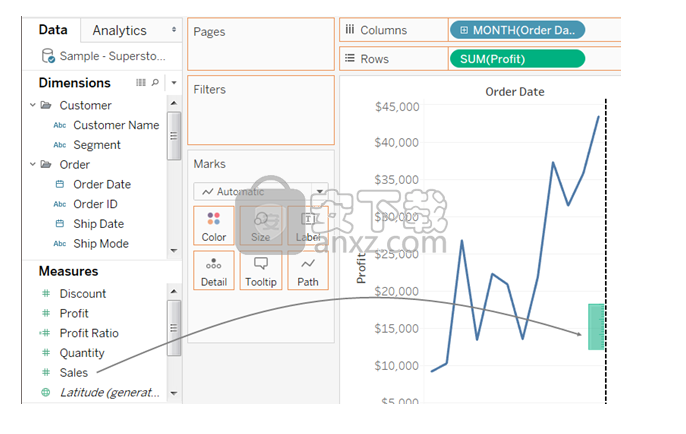Click the Measures list scroll up arrow
This screenshot has width=686, height=434.
coord(174,291)
